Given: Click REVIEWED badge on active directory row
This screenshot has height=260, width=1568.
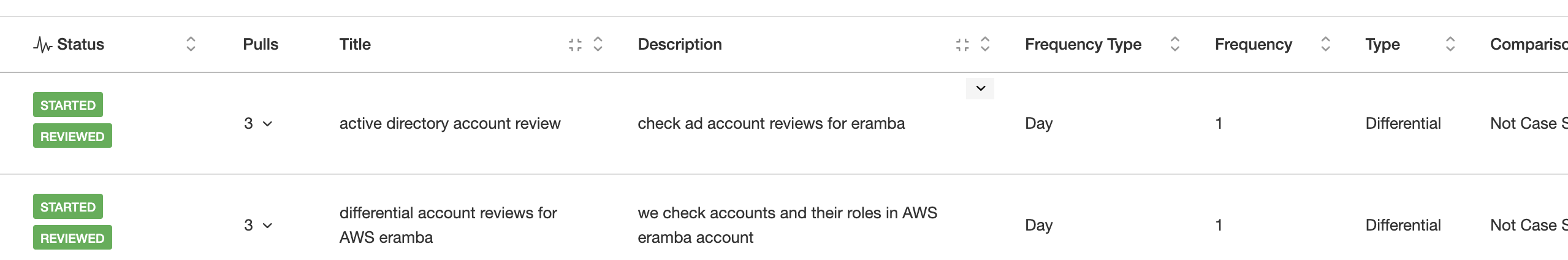Looking at the screenshot, I should [x=72, y=136].
